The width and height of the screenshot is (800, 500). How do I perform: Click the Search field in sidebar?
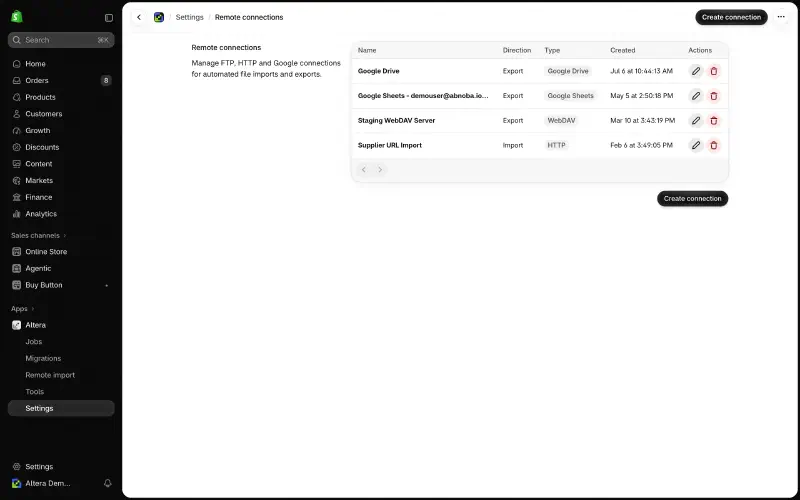(61, 40)
